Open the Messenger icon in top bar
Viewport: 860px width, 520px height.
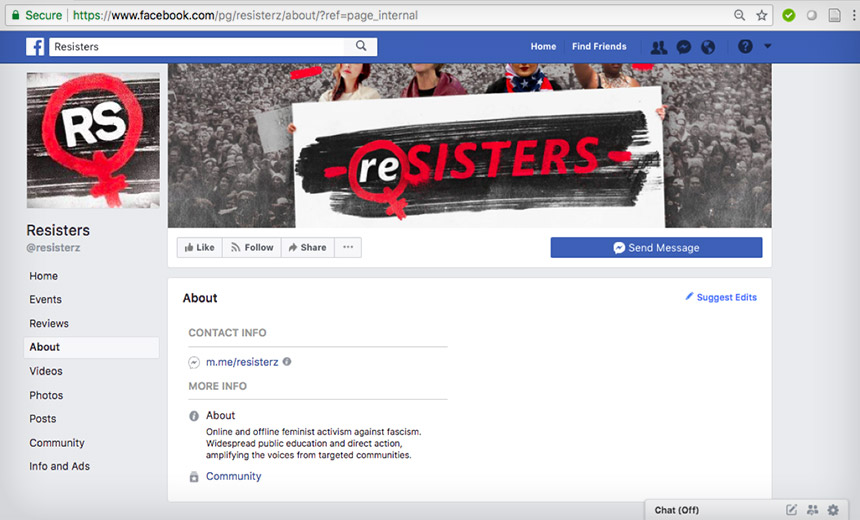683,47
